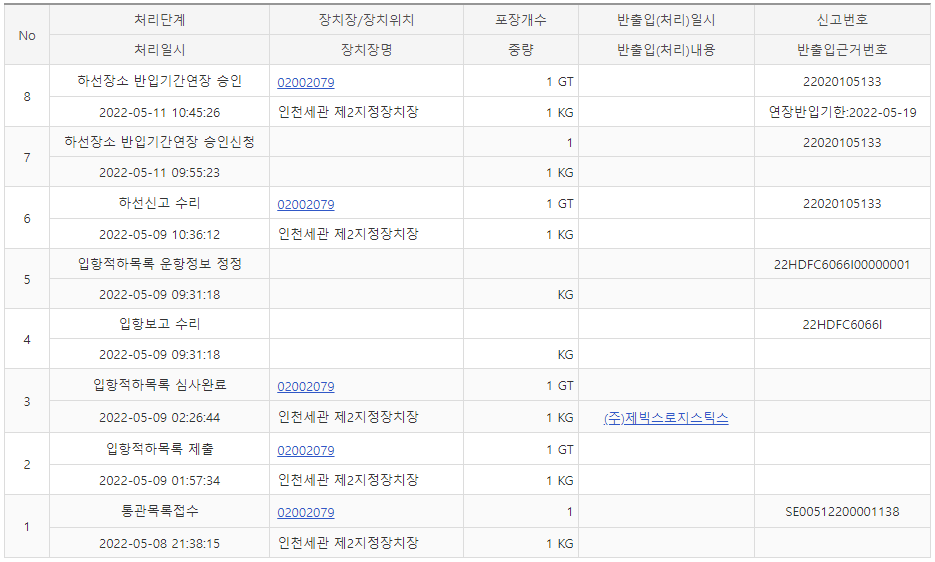Click the SE00512200001138 number
935x562 pixels.
842,512
